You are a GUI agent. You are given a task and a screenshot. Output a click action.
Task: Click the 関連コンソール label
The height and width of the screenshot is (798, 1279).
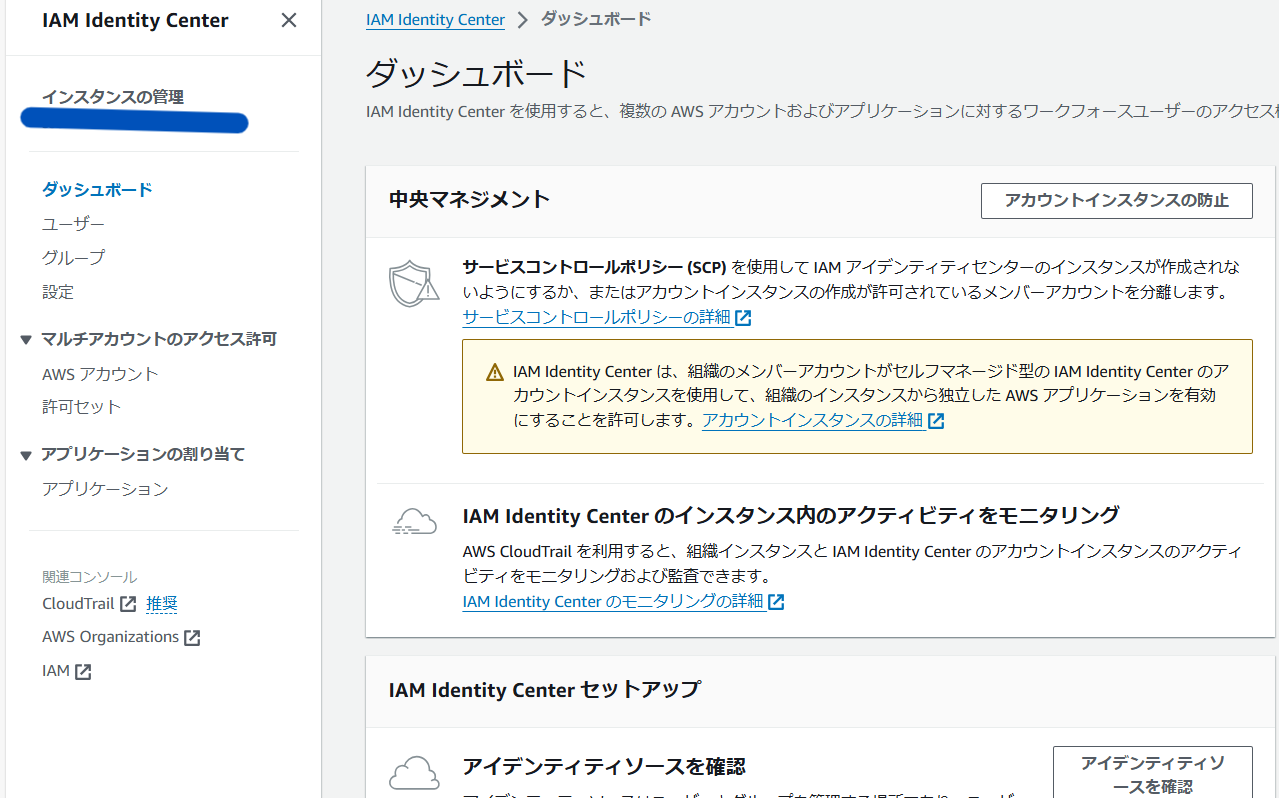click(90, 577)
